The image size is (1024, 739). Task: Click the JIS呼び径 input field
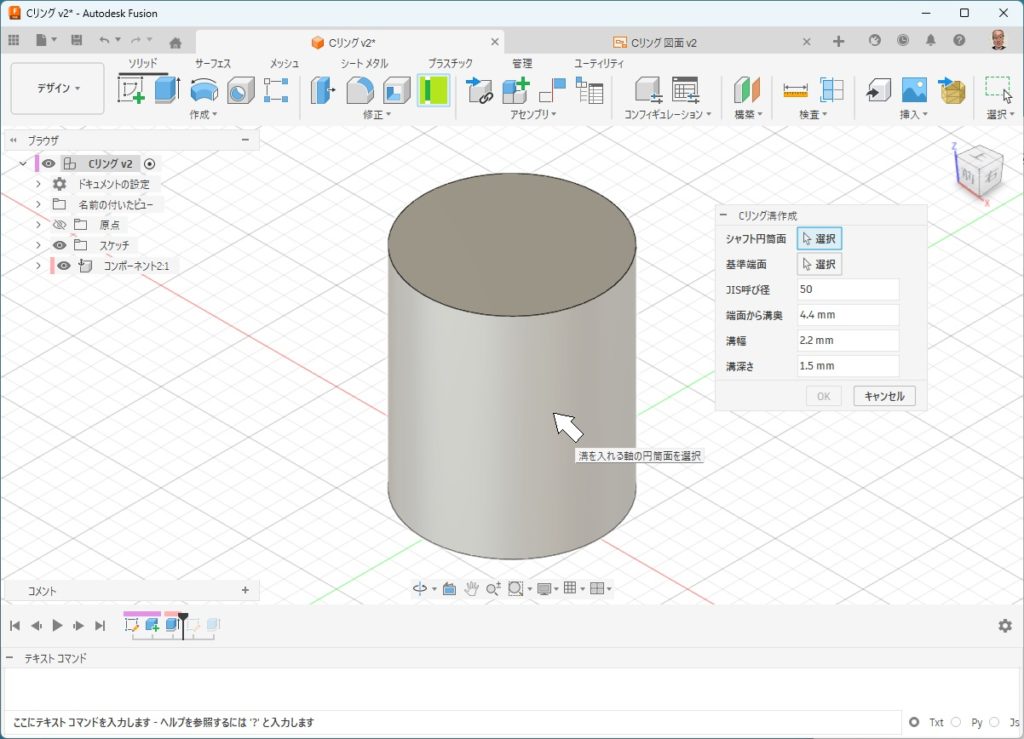[x=848, y=289]
